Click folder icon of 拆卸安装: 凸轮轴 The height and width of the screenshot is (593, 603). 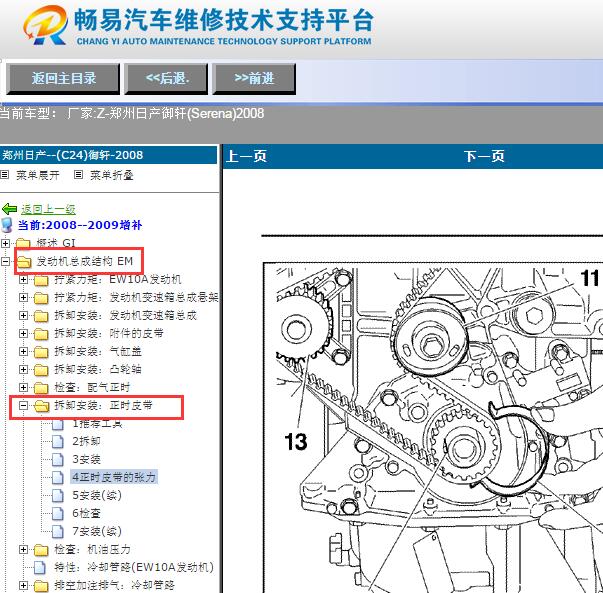tap(41, 370)
